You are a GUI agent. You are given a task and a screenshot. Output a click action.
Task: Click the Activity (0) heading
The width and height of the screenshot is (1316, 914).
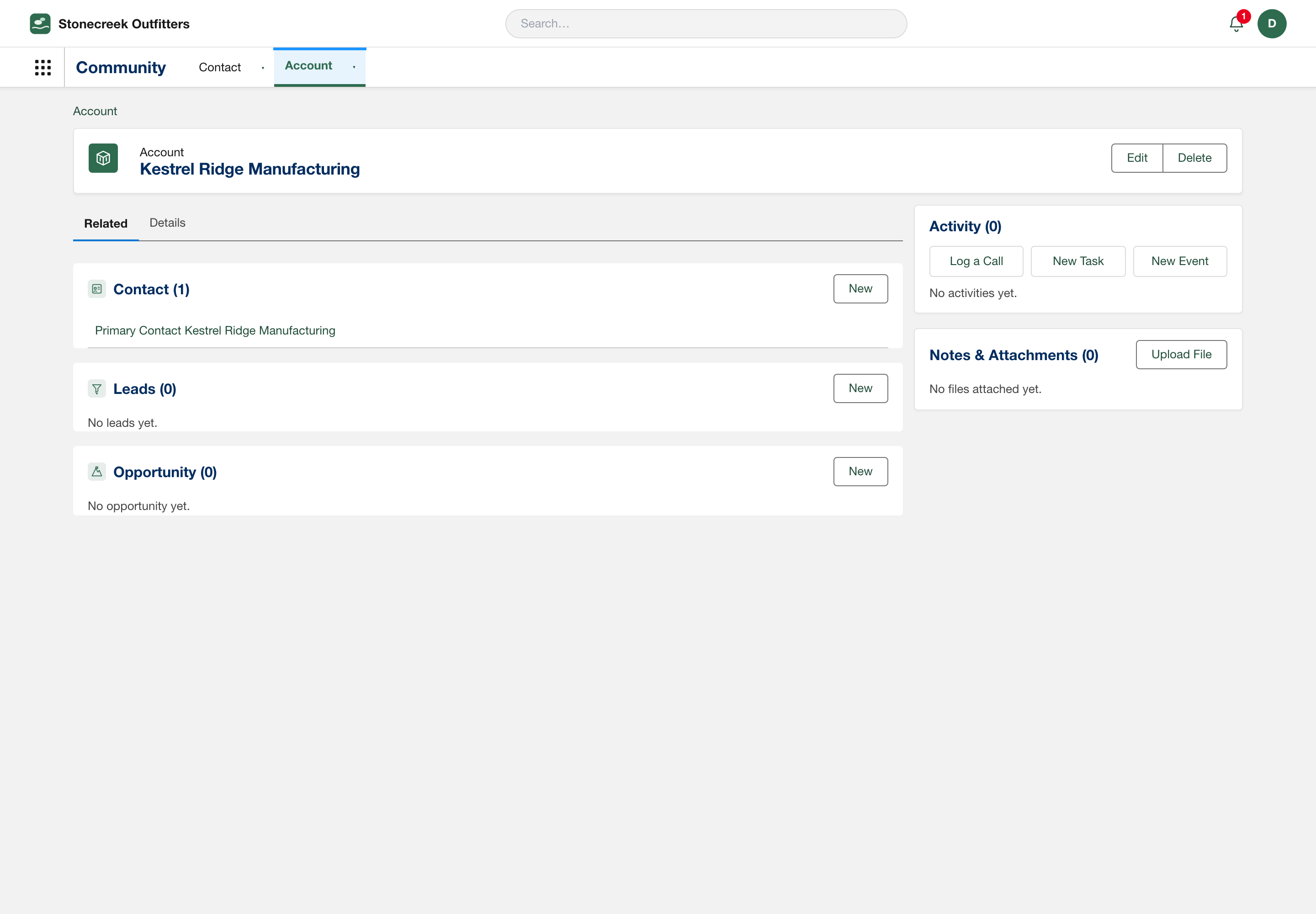pyautogui.click(x=965, y=226)
